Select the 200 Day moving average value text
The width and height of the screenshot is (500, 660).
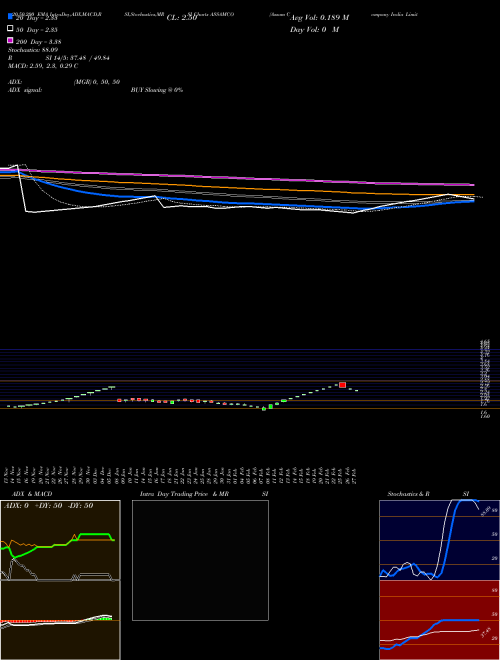(x=39, y=42)
